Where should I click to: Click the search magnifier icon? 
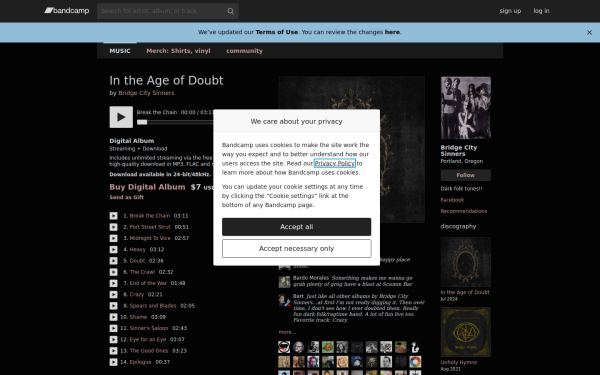point(230,11)
